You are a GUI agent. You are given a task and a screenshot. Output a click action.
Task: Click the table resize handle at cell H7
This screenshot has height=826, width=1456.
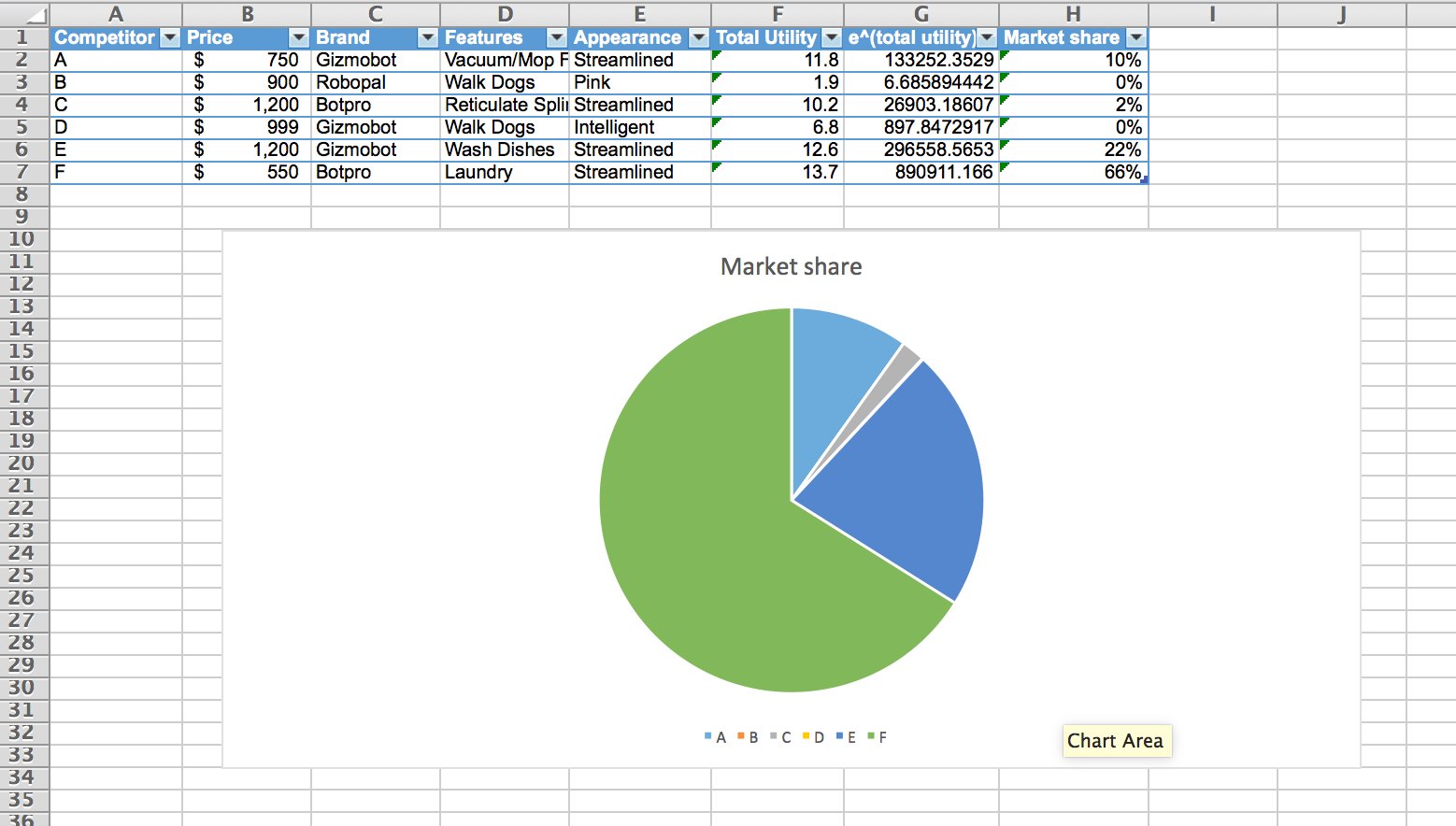coord(1144,179)
